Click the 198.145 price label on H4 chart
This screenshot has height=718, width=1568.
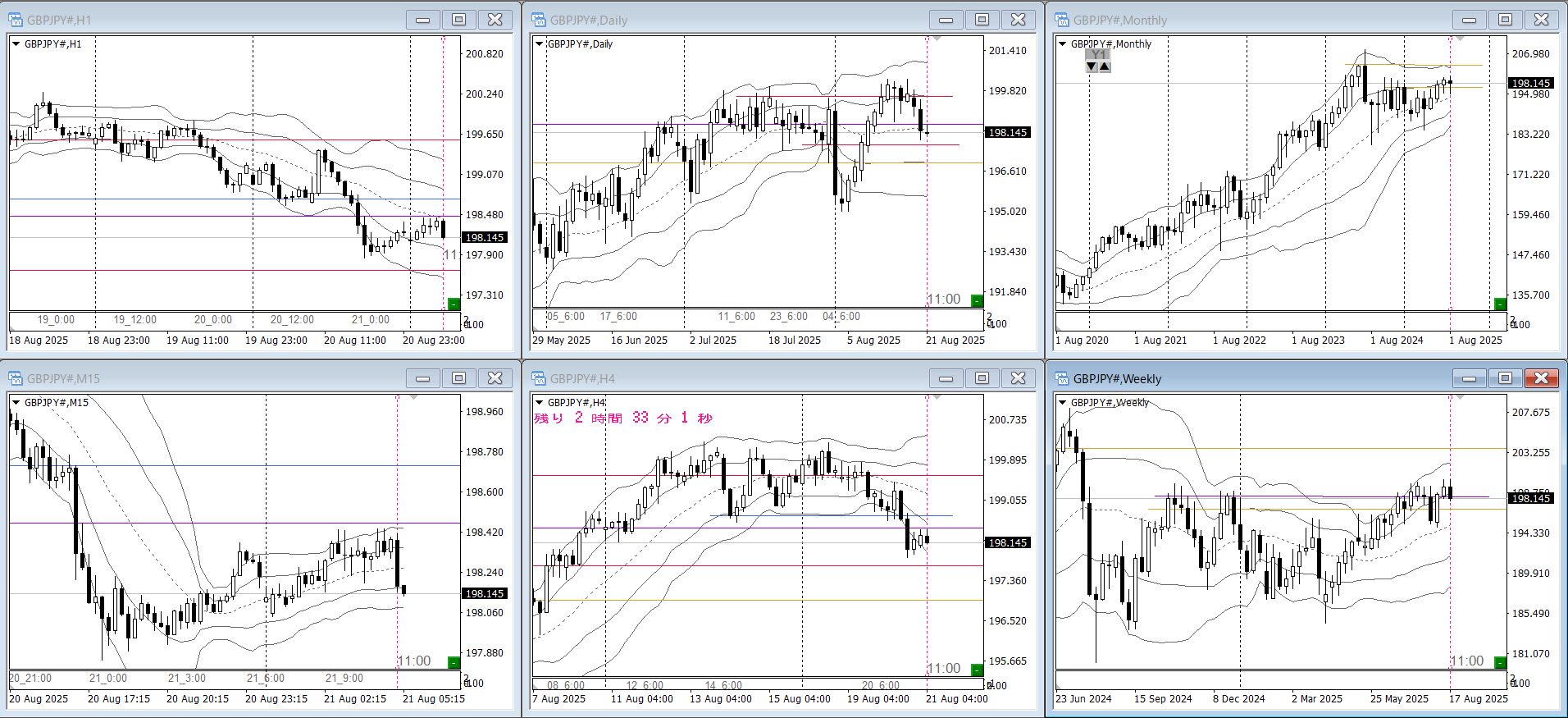pyautogui.click(x=1007, y=543)
